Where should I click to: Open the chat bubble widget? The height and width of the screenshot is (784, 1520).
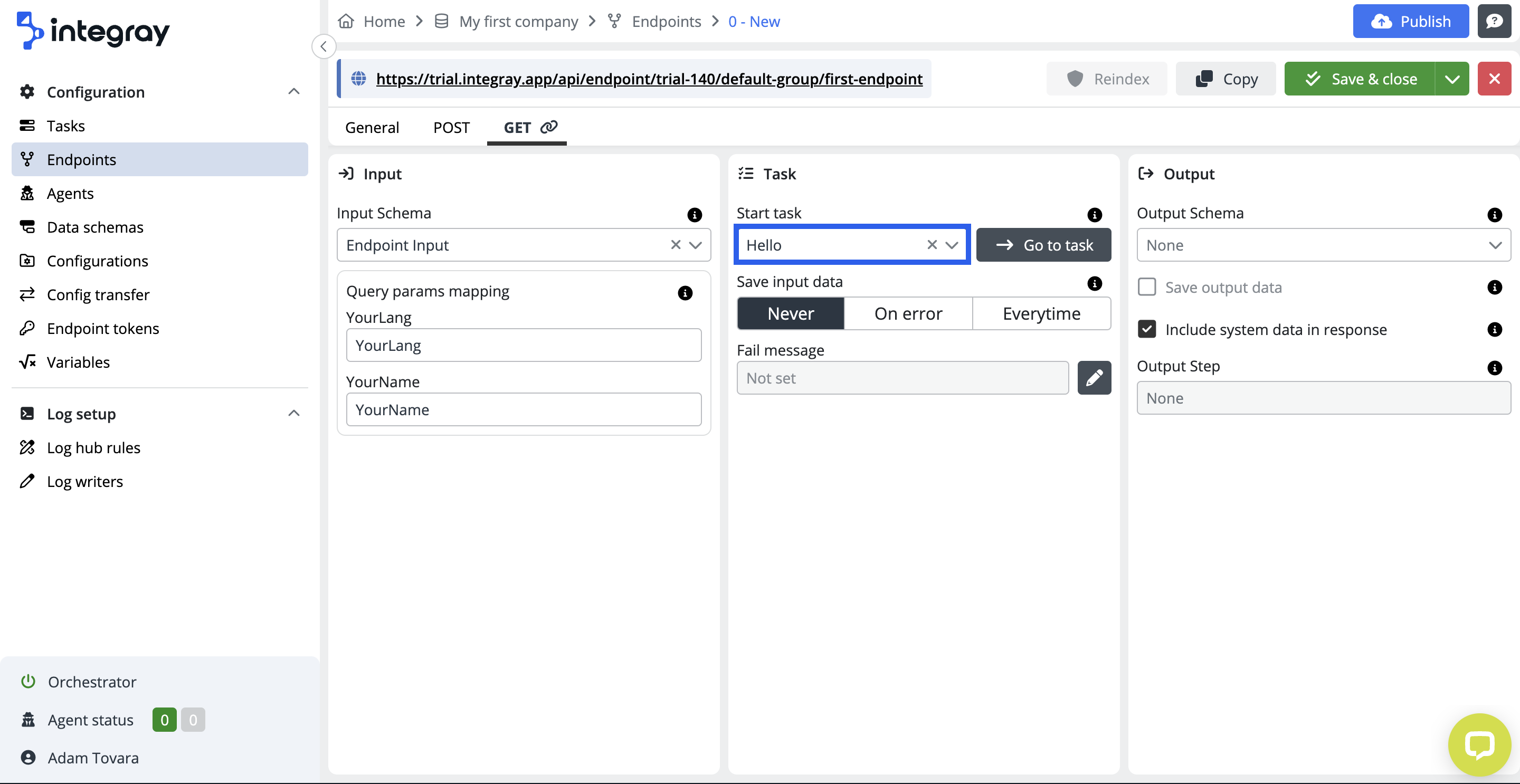pos(1479,744)
